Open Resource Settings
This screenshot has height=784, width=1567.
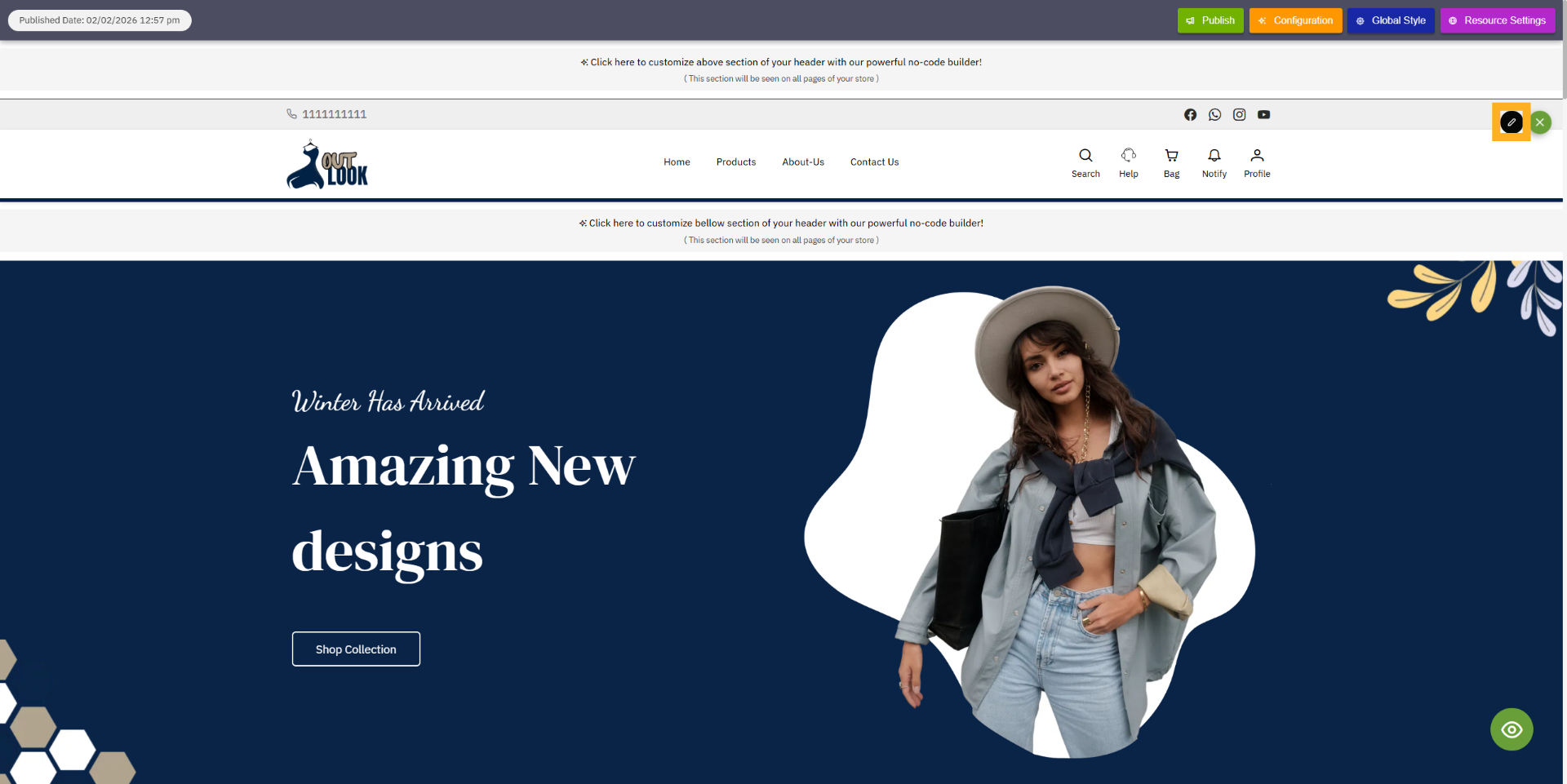(1498, 20)
